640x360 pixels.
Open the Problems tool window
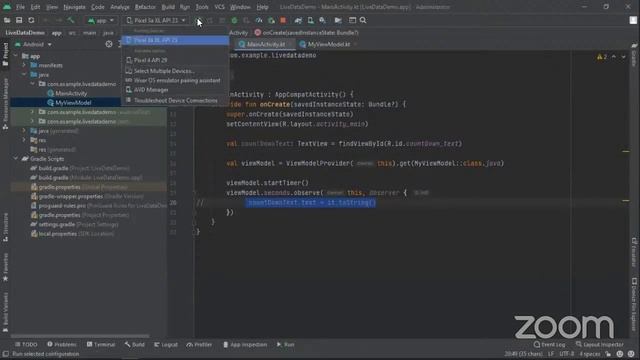[62, 344]
